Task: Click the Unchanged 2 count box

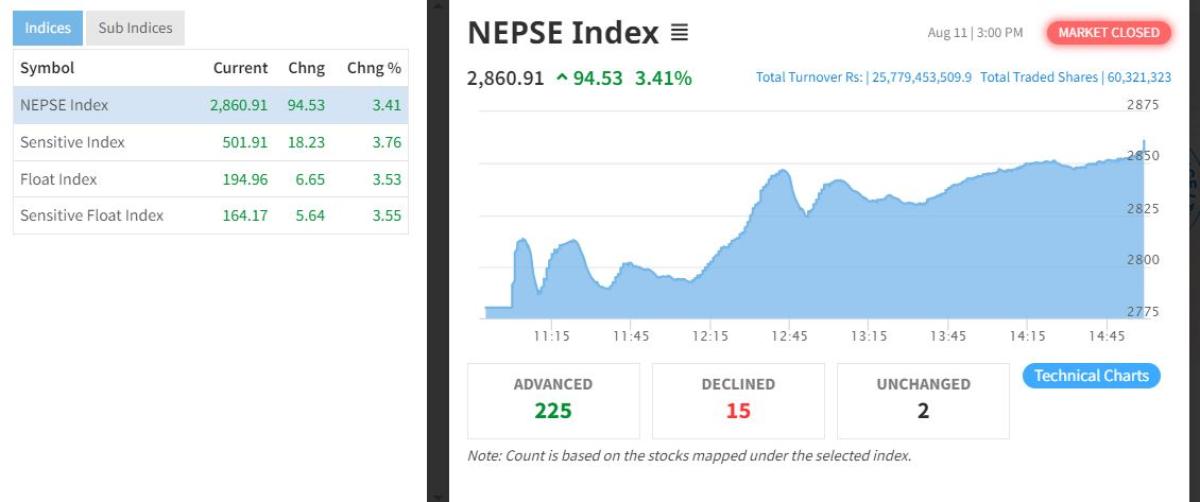Action: click(x=923, y=400)
